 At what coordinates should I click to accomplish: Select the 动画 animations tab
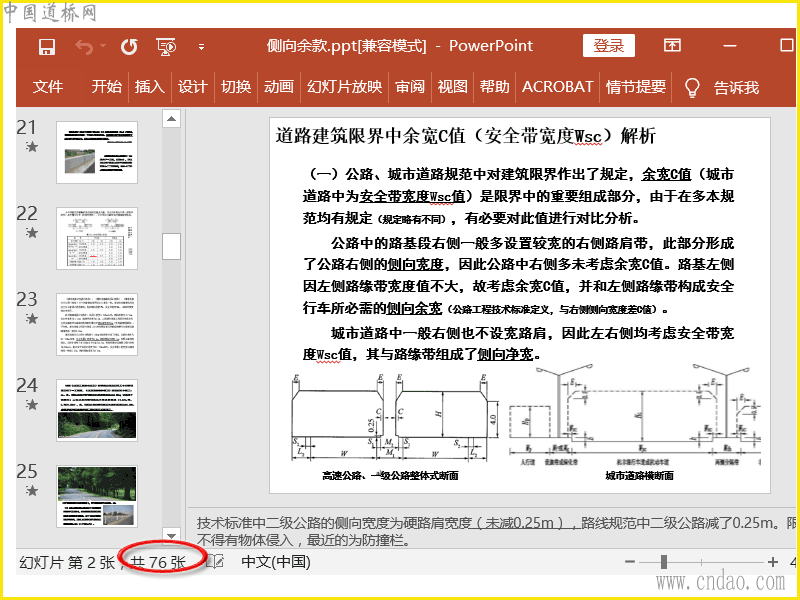point(279,87)
